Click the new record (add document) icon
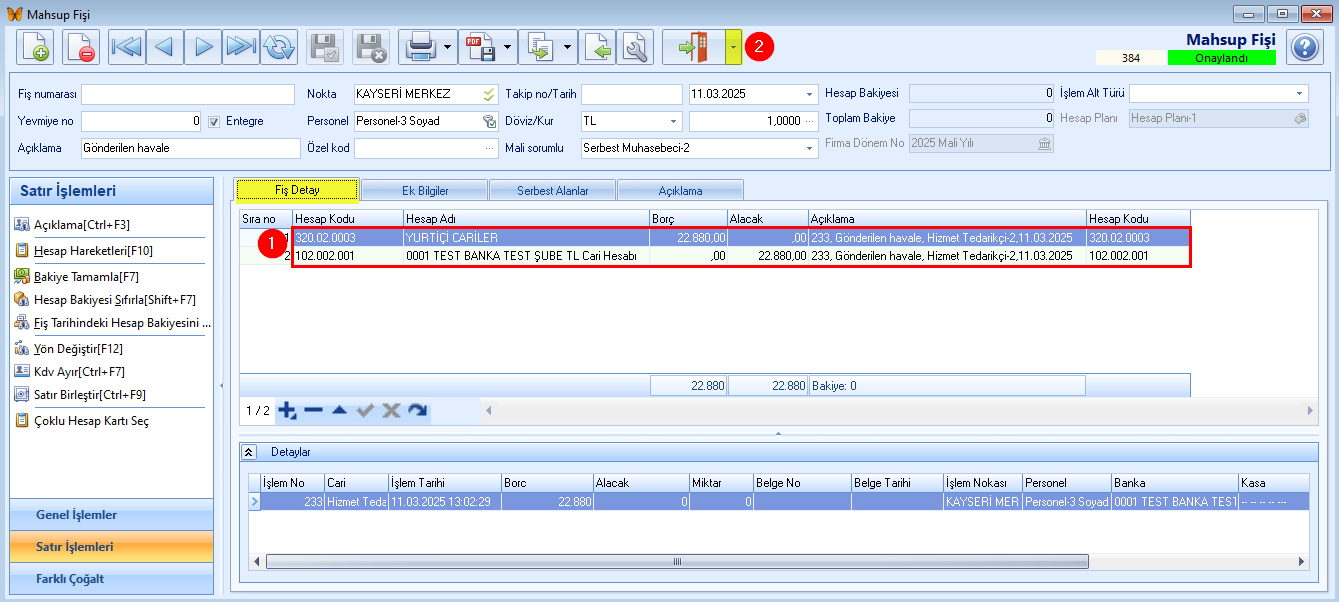1339x602 pixels. (34, 47)
